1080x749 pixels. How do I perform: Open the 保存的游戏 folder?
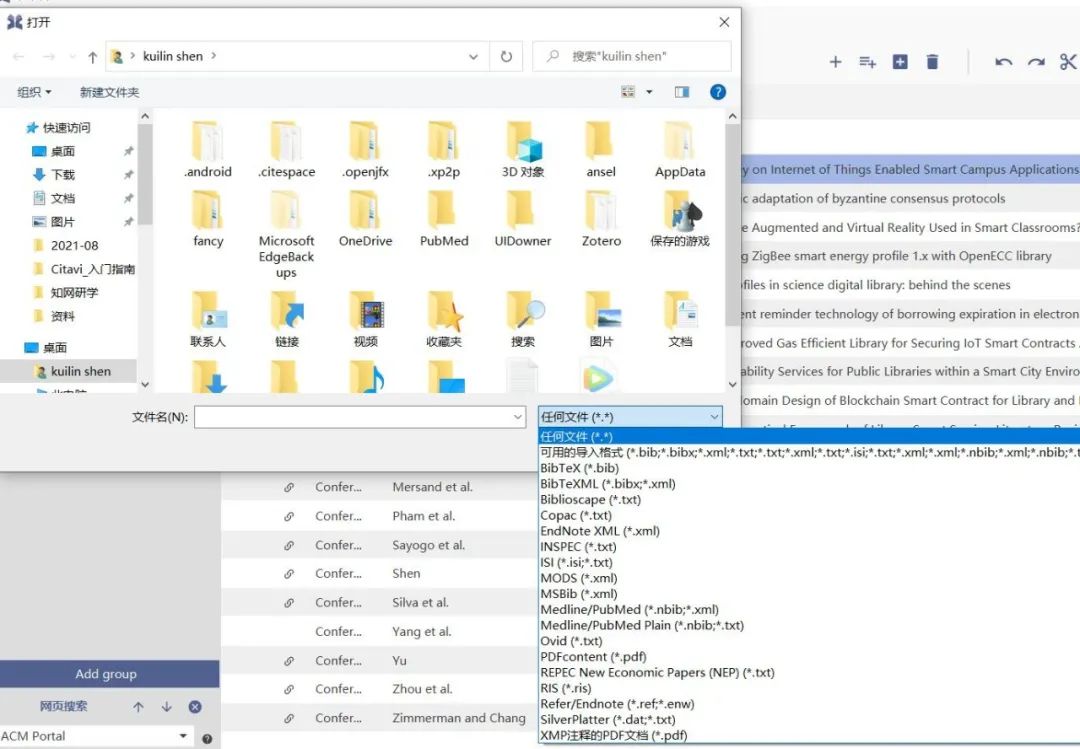680,219
